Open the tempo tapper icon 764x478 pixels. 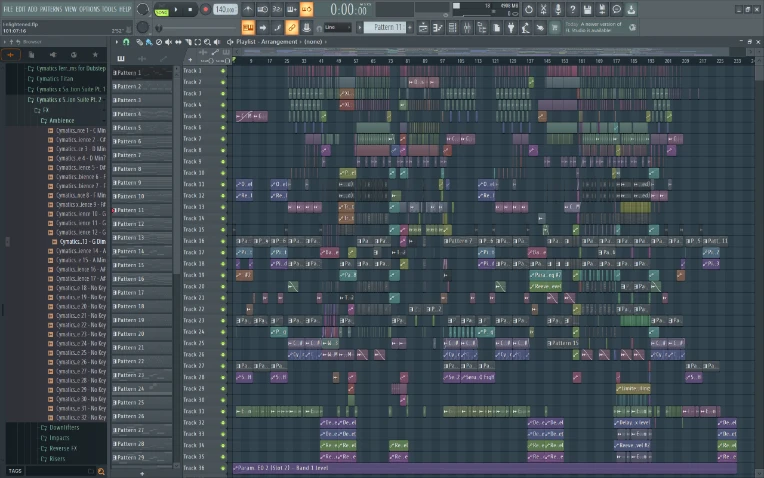[525, 28]
